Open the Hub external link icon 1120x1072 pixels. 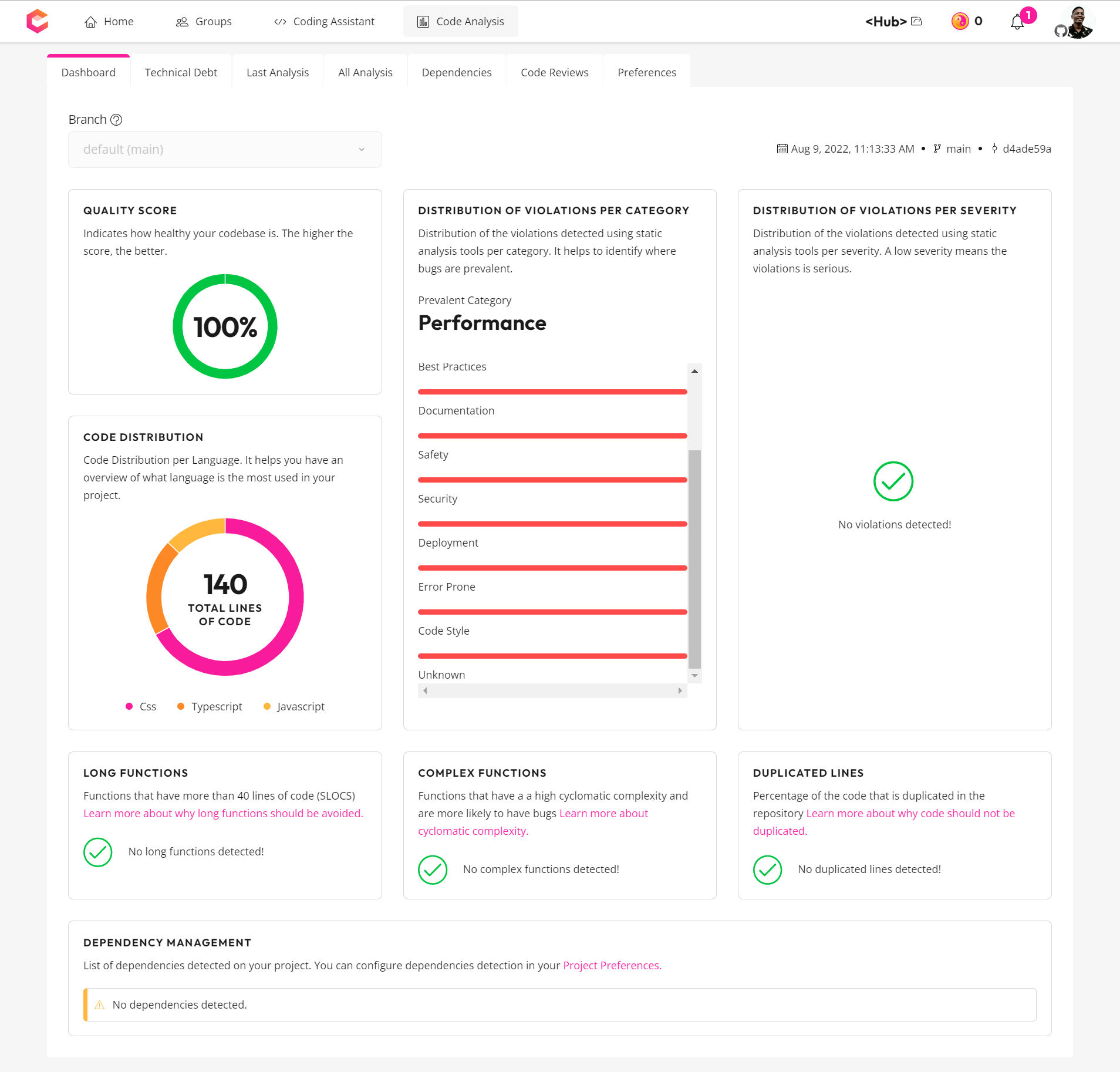[x=917, y=21]
